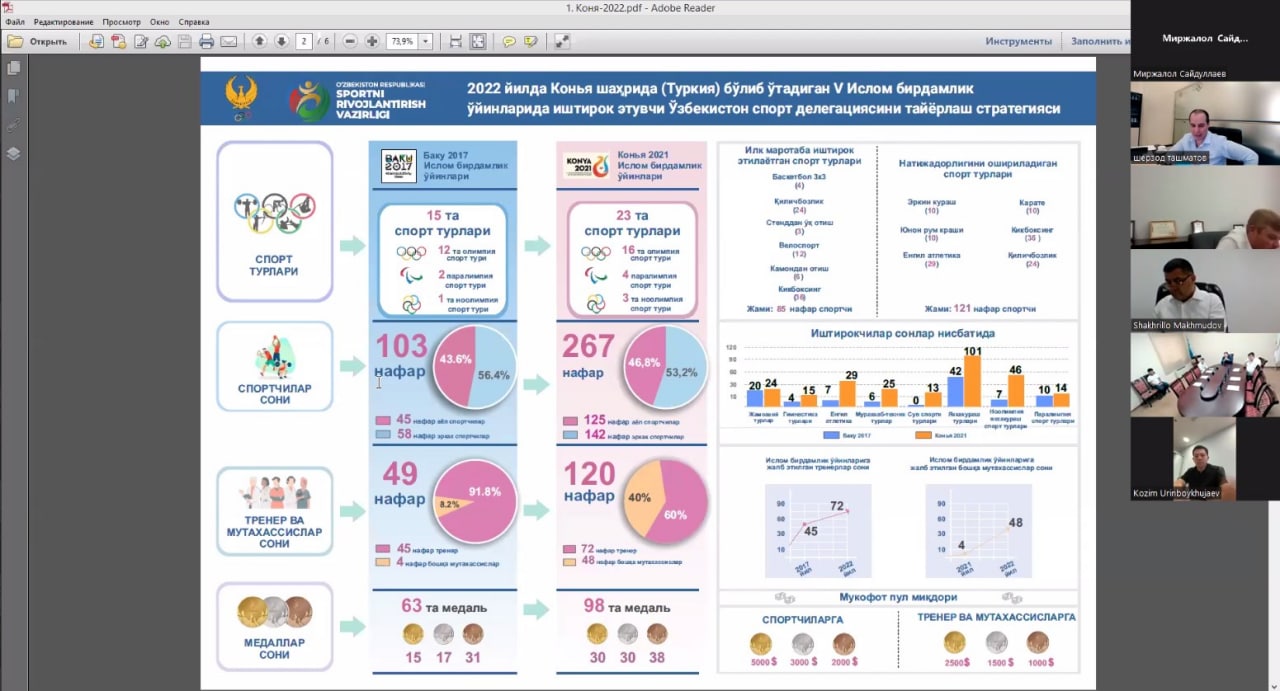This screenshot has width=1280, height=691.
Task: Open the Layers panel in sidebar
Action: 14,154
